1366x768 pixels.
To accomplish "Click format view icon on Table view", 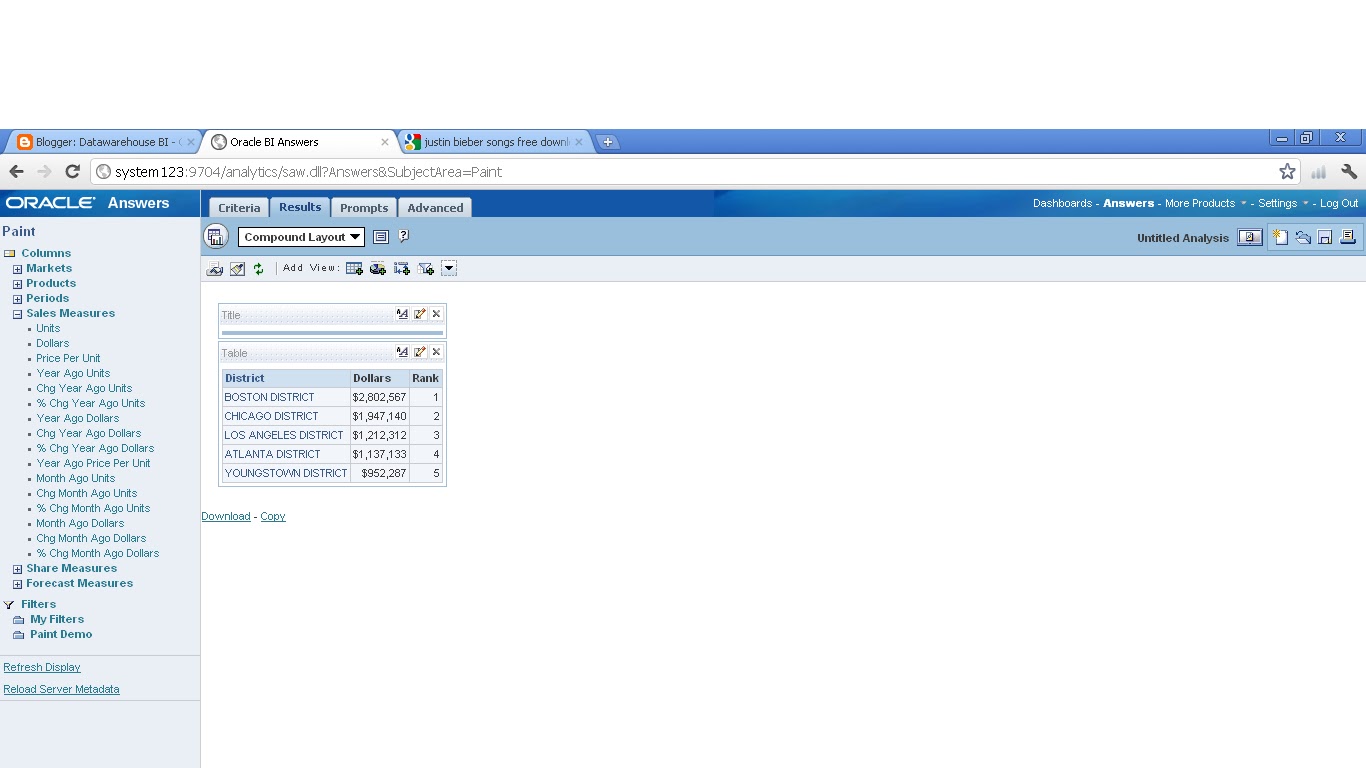I will 402,352.
